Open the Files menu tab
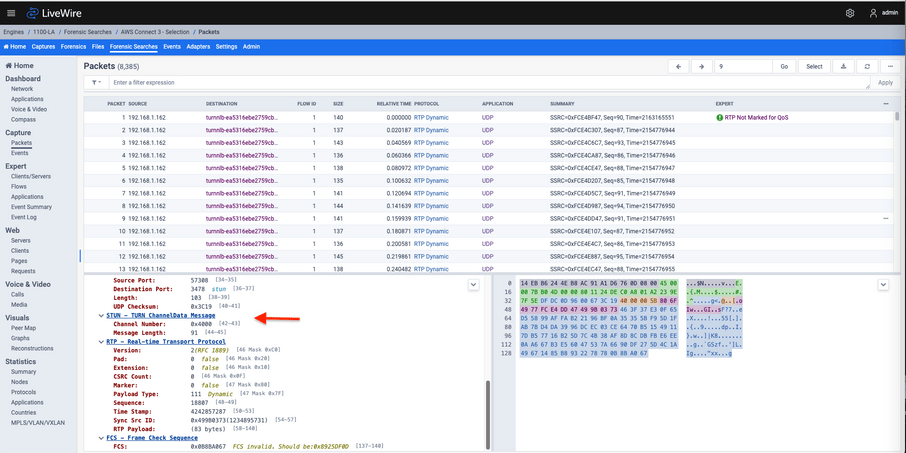The image size is (906, 453). [x=98, y=47]
